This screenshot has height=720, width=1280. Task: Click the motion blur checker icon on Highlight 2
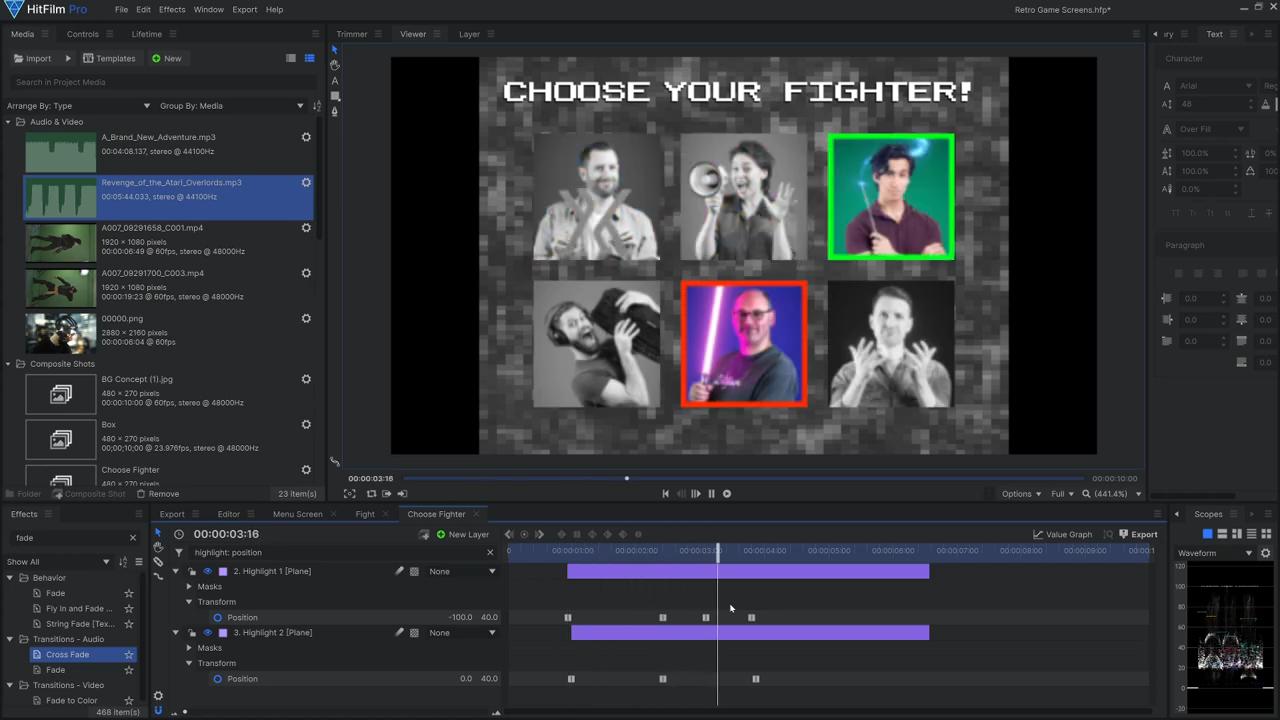point(414,632)
